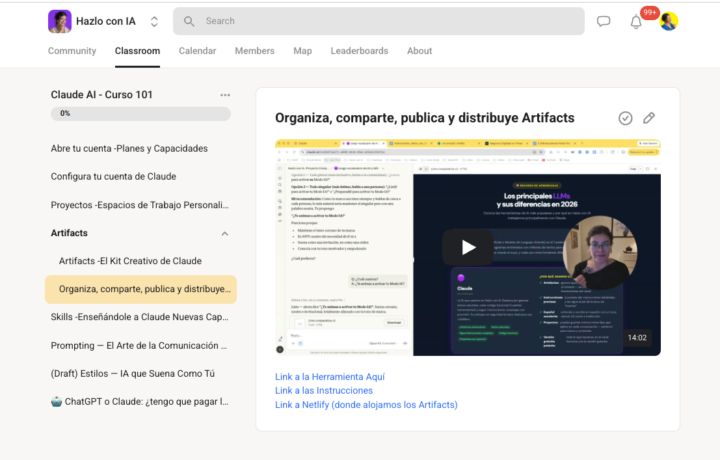Screen dimensions: 720x460
Task: Click the 99+ notification badge
Action: coord(650,12)
